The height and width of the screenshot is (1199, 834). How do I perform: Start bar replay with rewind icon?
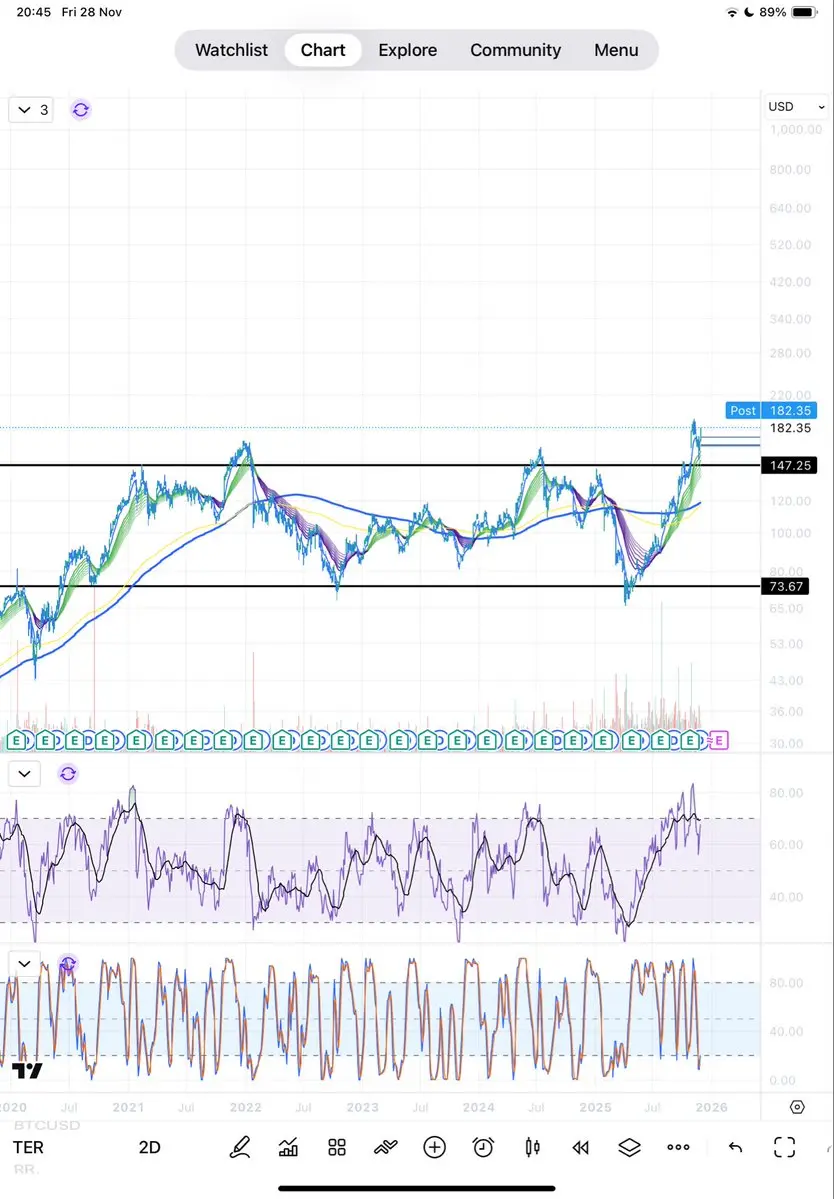581,1147
